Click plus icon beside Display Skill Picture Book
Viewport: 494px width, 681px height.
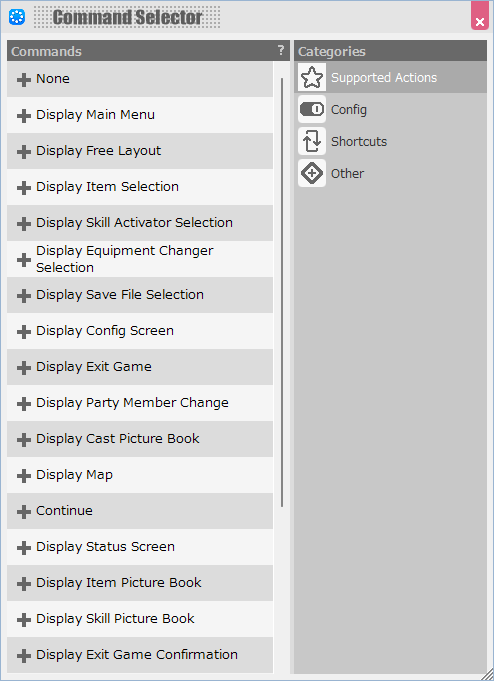pos(24,621)
